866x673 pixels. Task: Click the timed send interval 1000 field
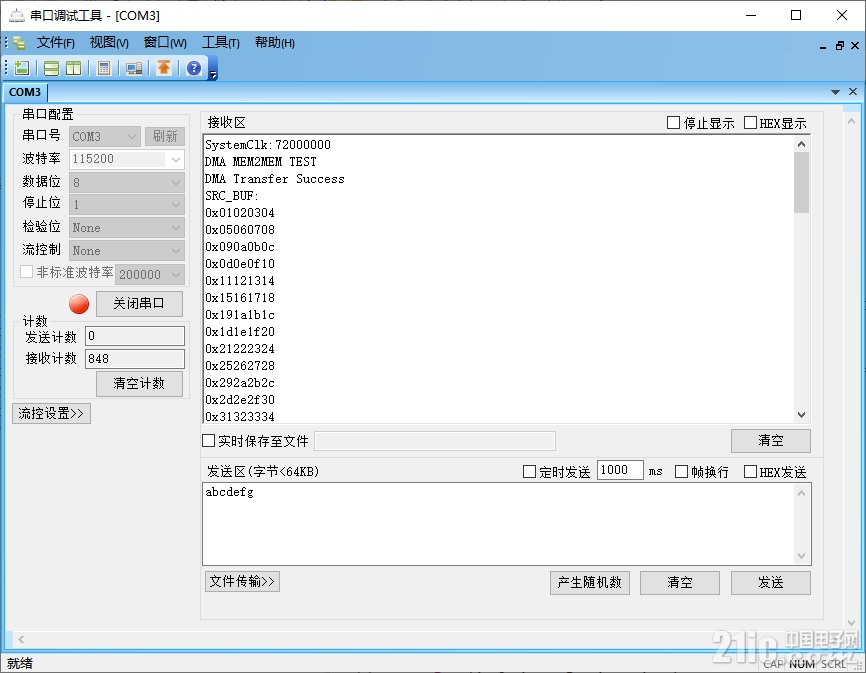pos(620,470)
